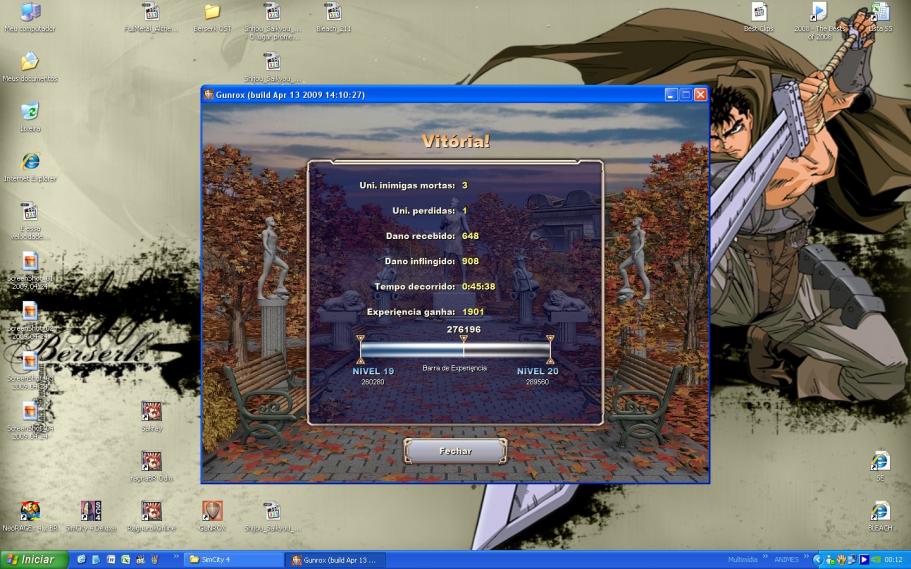Open the NeoRAGEx desktop shortcut
This screenshot has width=911, height=569.
(x=30, y=511)
